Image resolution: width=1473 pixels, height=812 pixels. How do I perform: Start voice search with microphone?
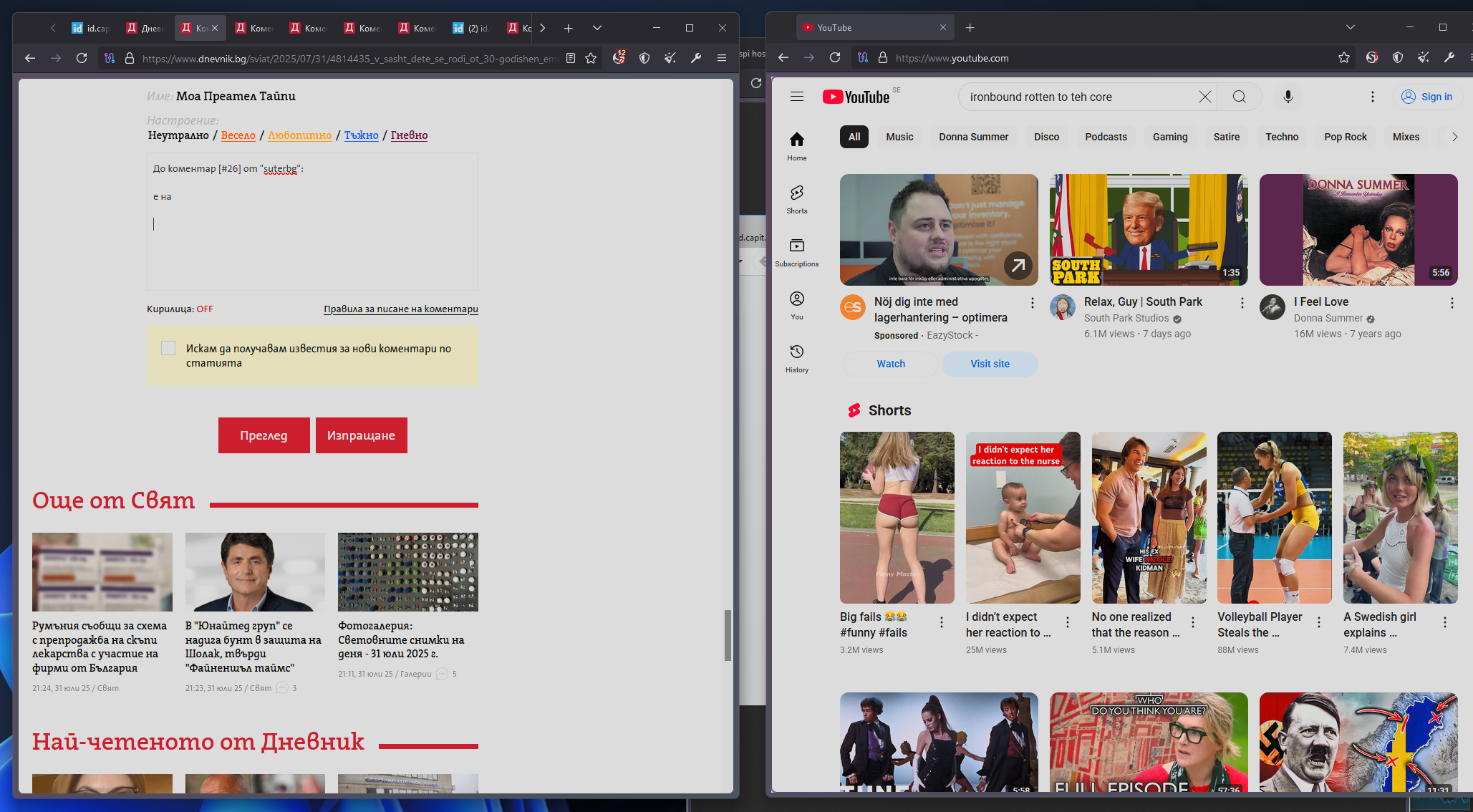point(1288,97)
